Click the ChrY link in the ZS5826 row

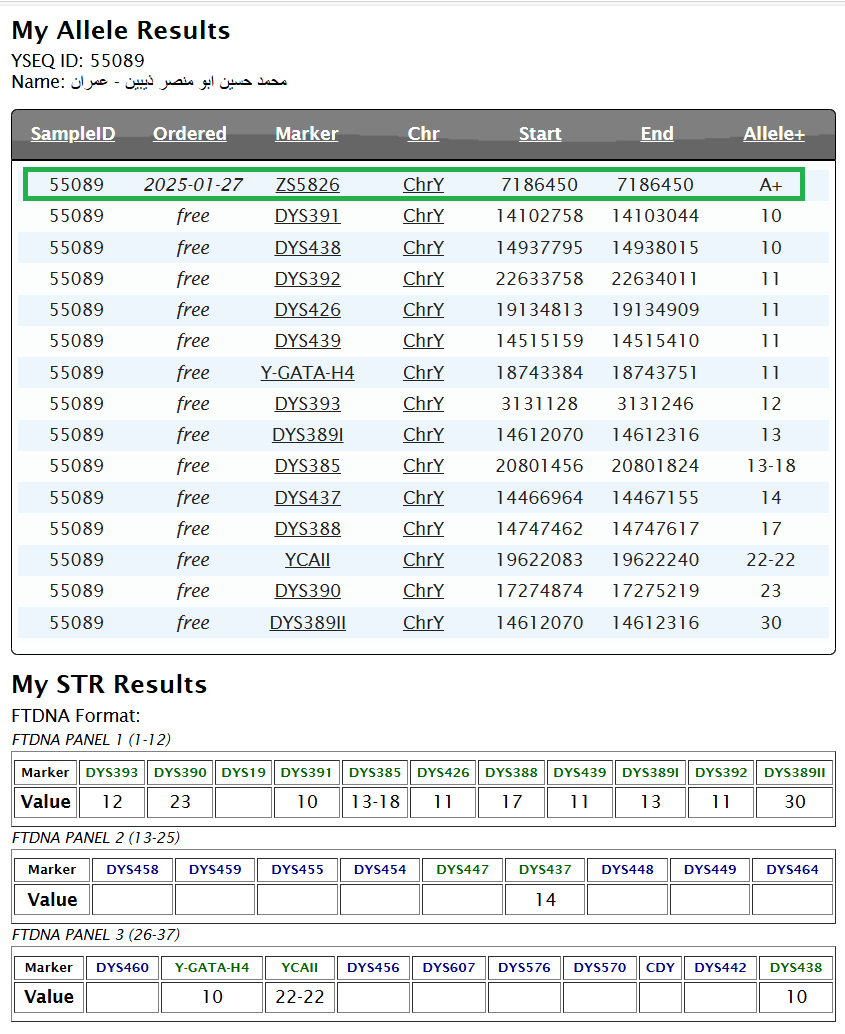pos(423,185)
